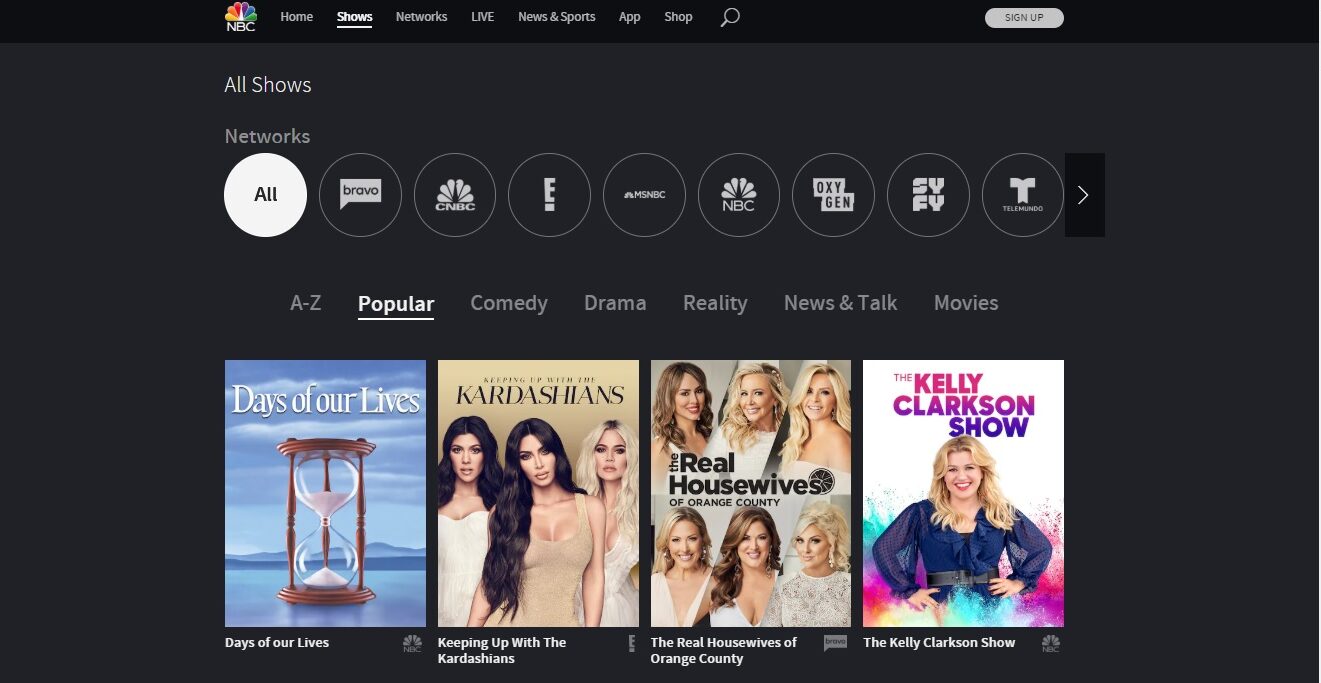Filter shows by SYFY network
This screenshot has width=1321, height=683.
point(928,195)
